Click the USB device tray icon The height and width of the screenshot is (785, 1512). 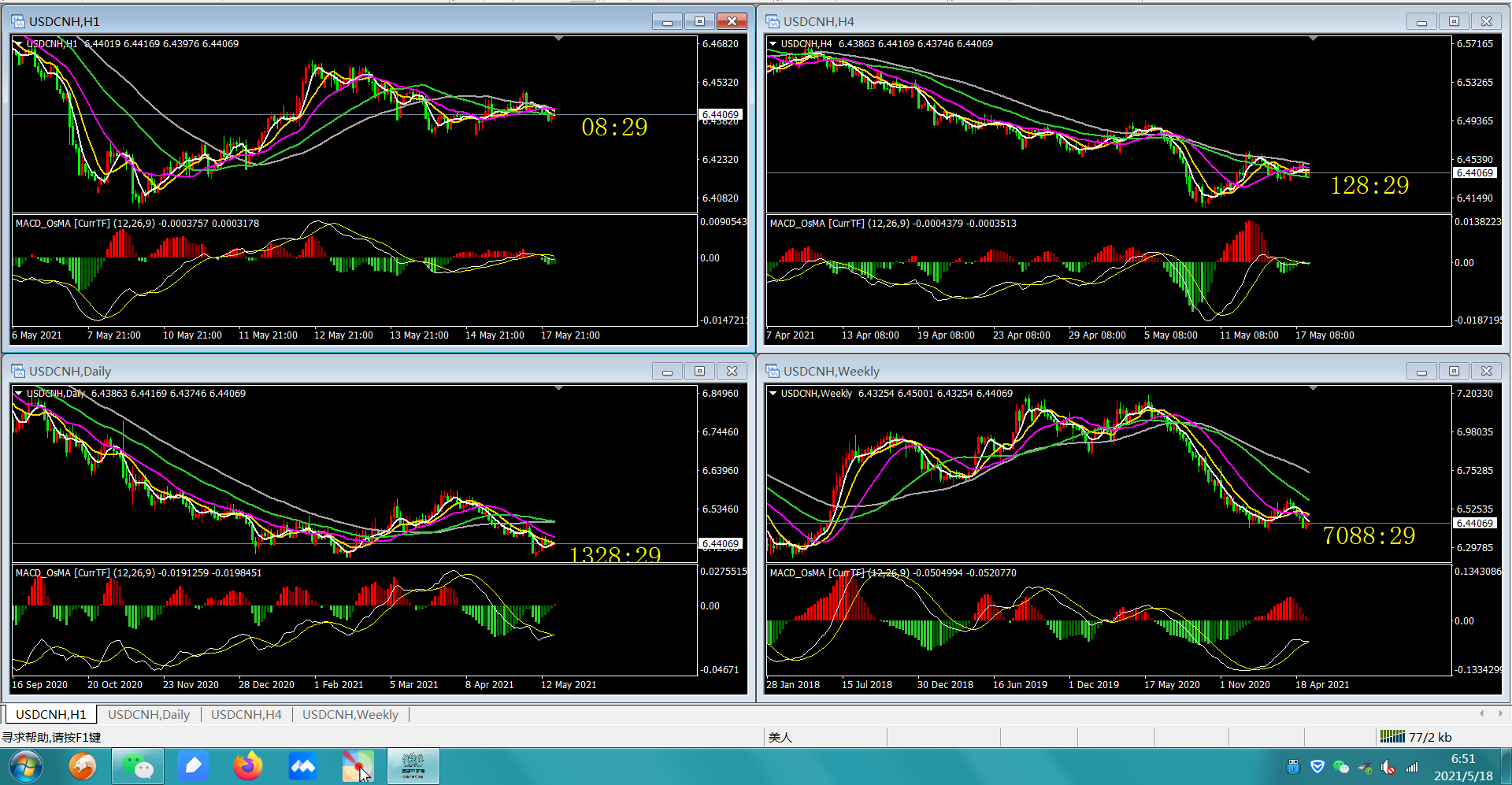[1293, 767]
